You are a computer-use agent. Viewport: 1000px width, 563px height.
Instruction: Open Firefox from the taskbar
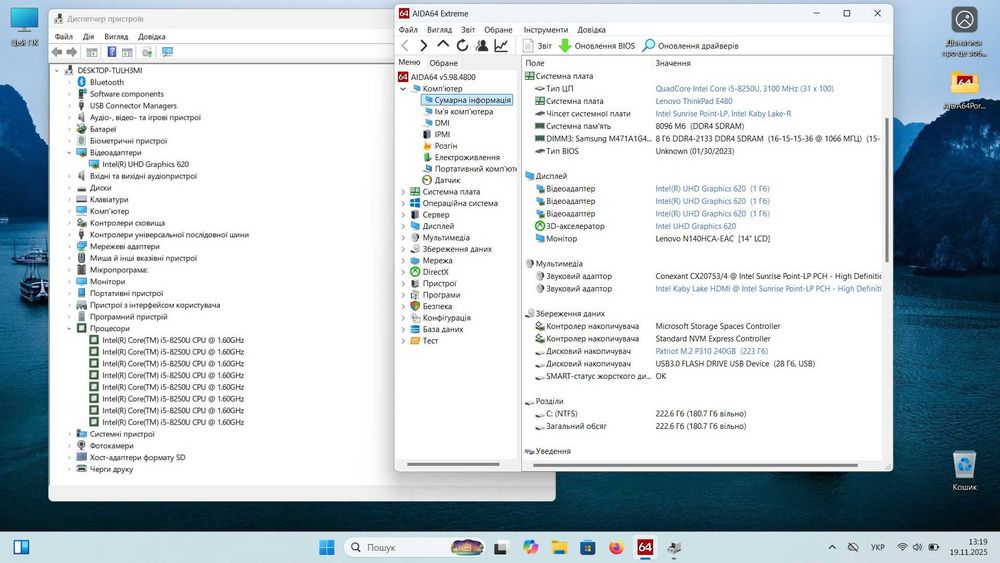pyautogui.click(x=616, y=547)
